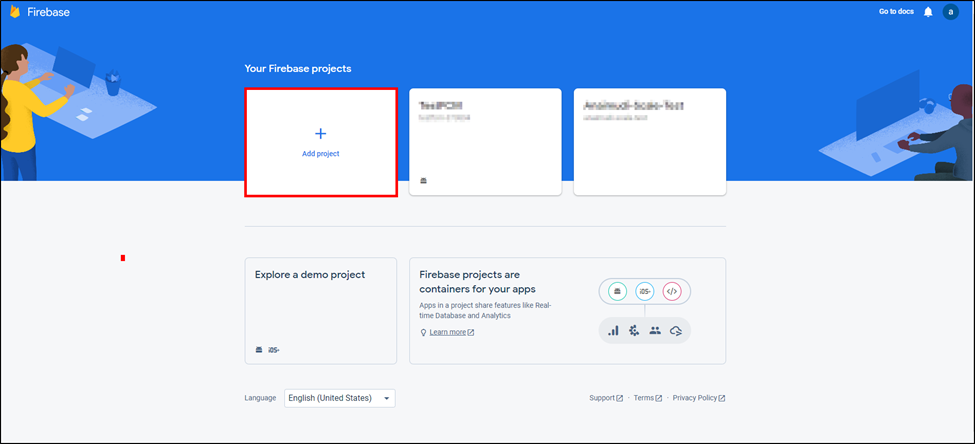Click the plus icon in Add project
The height and width of the screenshot is (444, 975).
[x=321, y=133]
